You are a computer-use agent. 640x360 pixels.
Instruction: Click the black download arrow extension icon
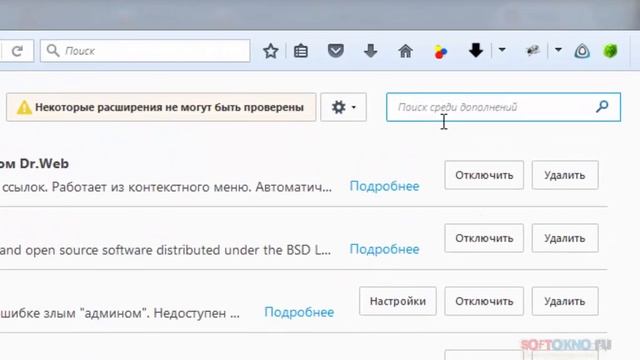pos(476,51)
